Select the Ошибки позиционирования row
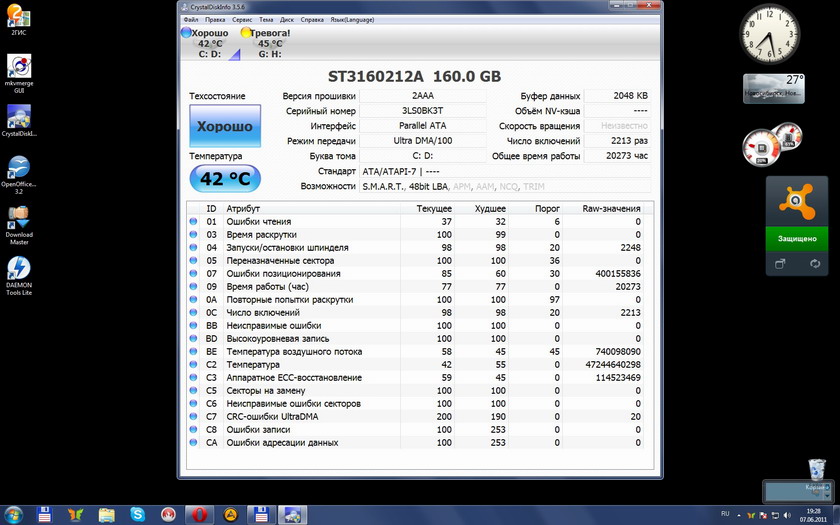The width and height of the screenshot is (840, 525). pos(416,273)
